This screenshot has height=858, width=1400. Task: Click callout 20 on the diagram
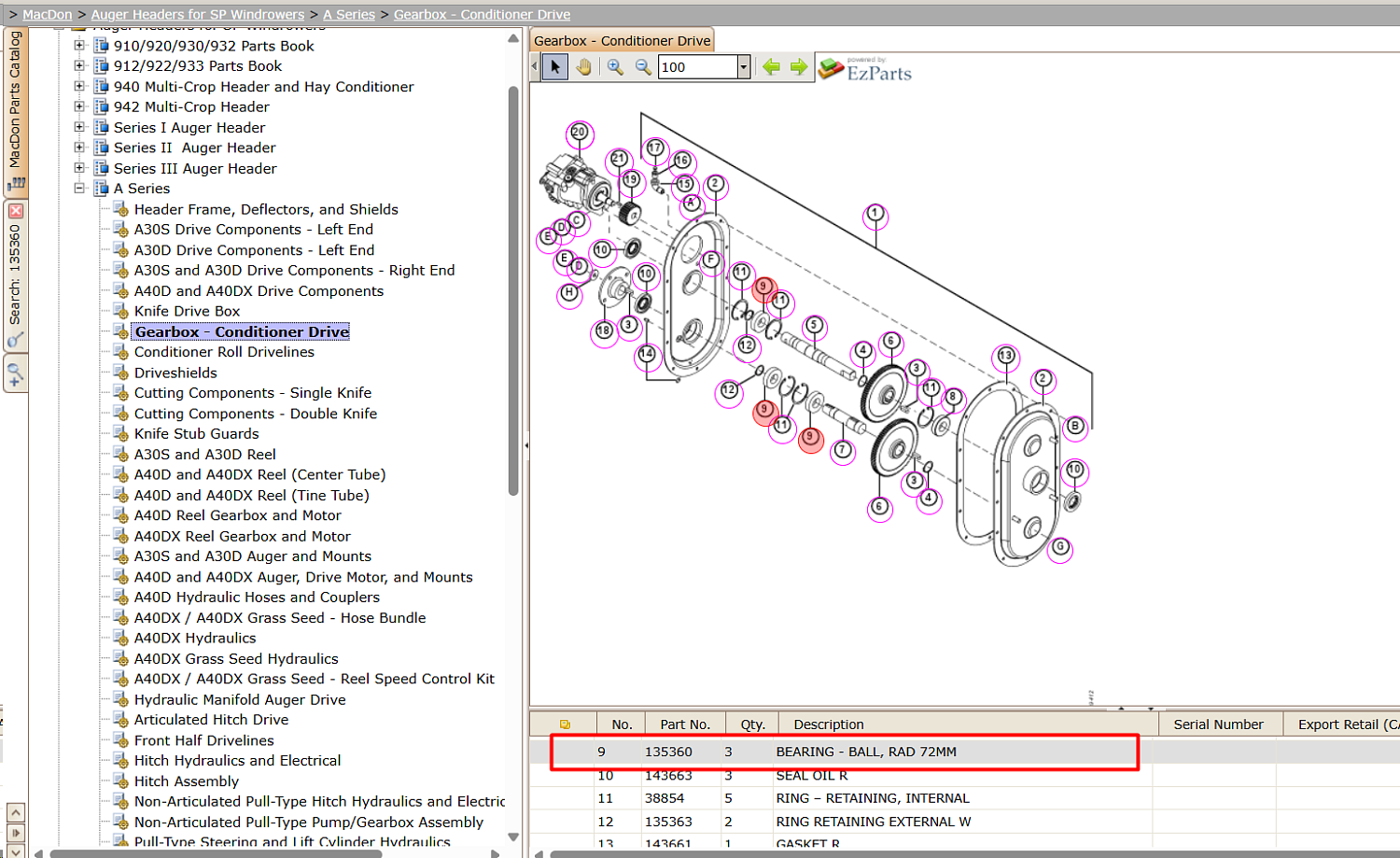tap(580, 133)
